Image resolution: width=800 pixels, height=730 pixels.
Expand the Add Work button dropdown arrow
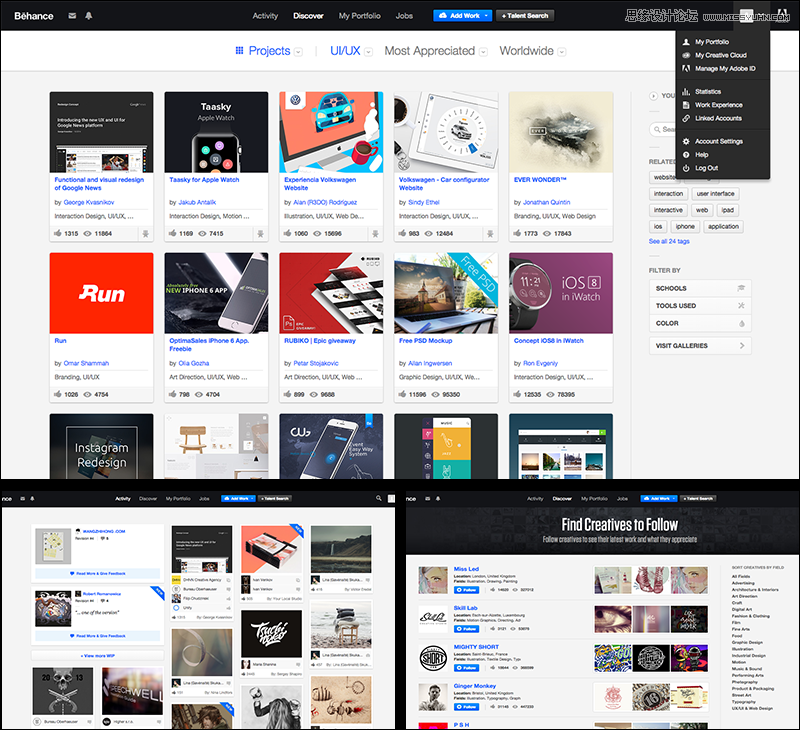(x=486, y=16)
